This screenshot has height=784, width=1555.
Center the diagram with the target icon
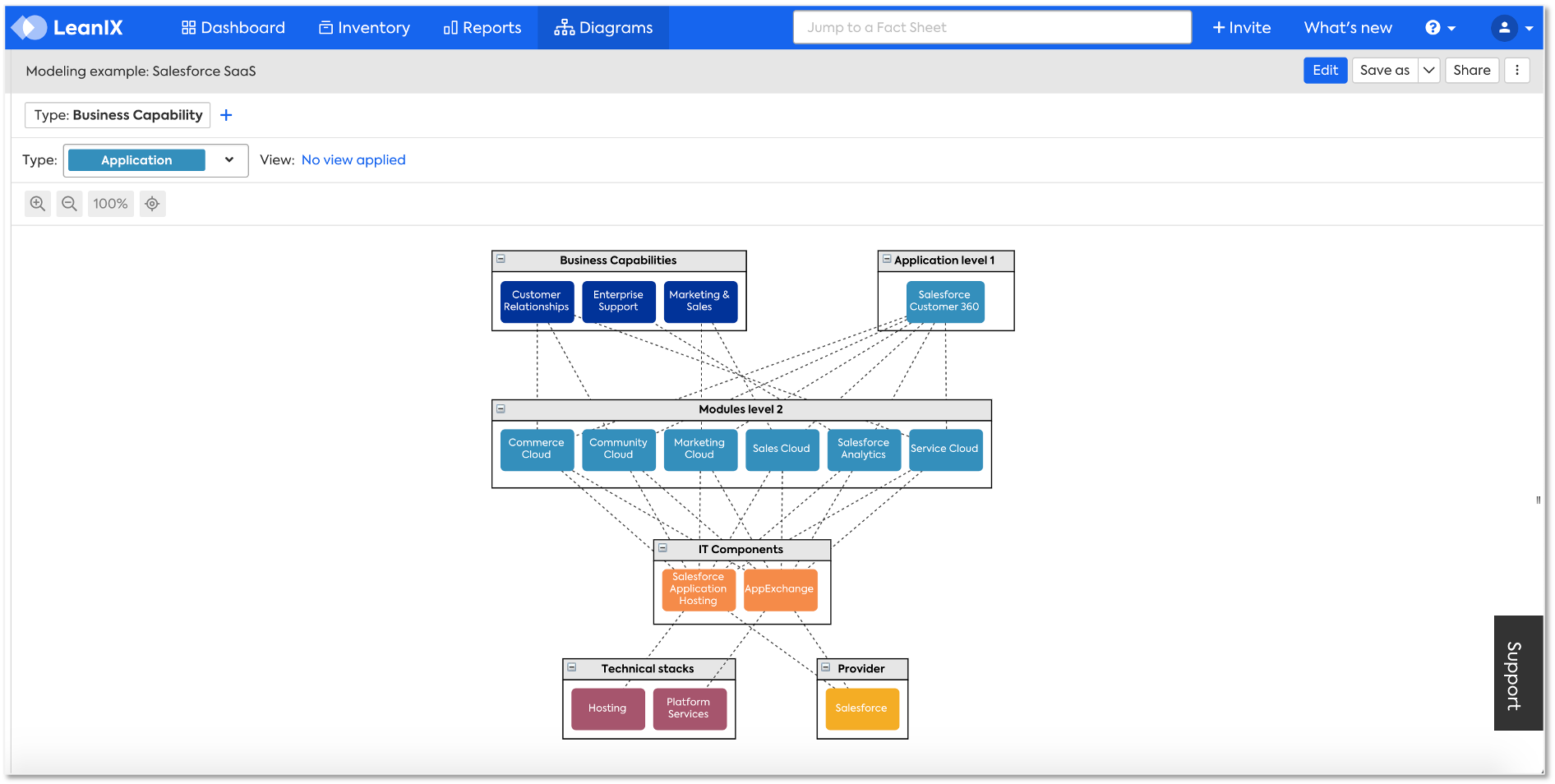[153, 204]
